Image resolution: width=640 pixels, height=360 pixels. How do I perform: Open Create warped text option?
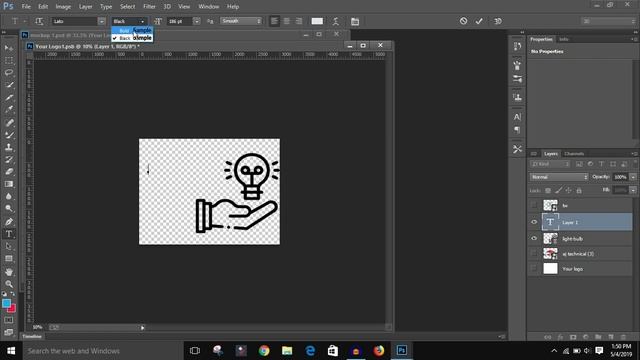(336, 21)
